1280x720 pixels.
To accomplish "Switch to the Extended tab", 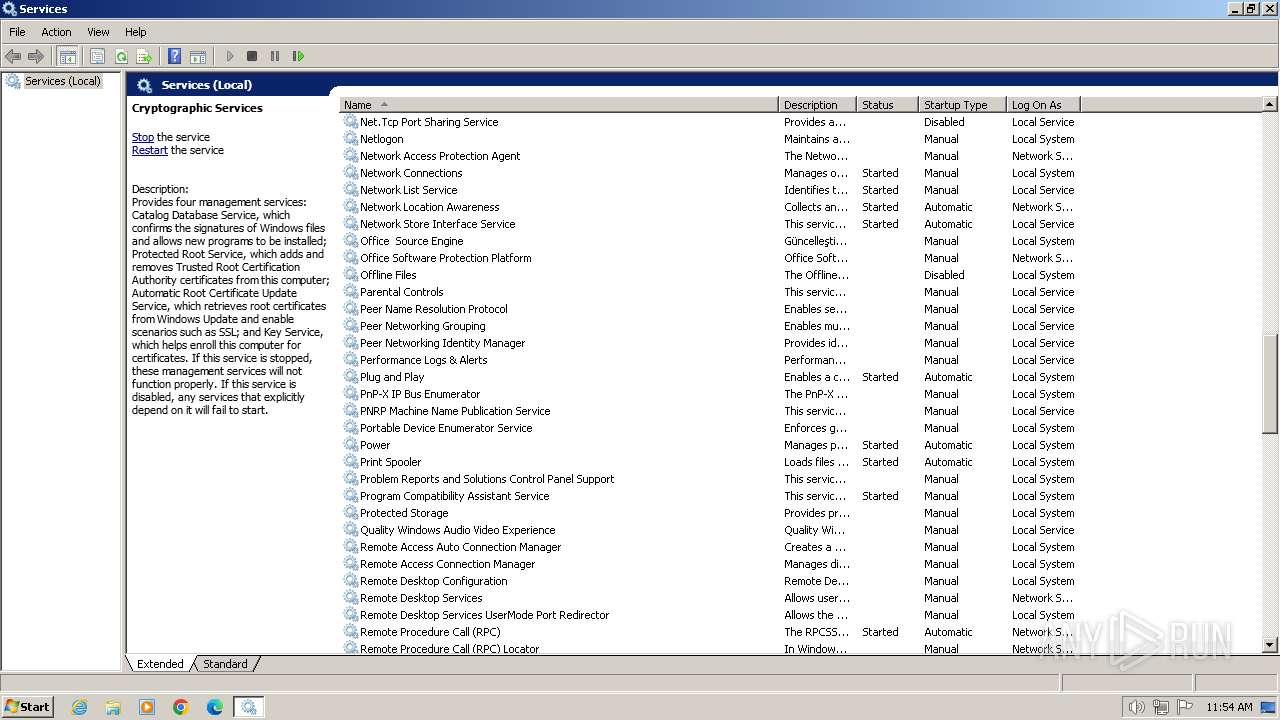I will 160,664.
